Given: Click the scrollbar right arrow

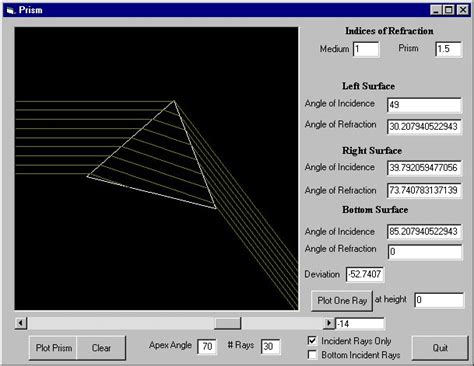Looking at the screenshot, I should [x=329, y=323].
